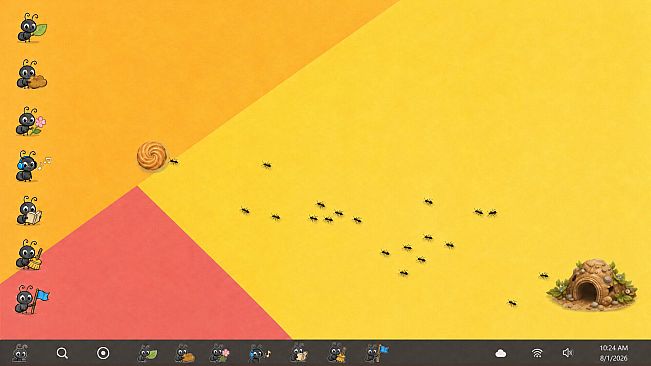Open the volume speaker tray icon
Viewport: 651px width, 366px height.
[567, 353]
